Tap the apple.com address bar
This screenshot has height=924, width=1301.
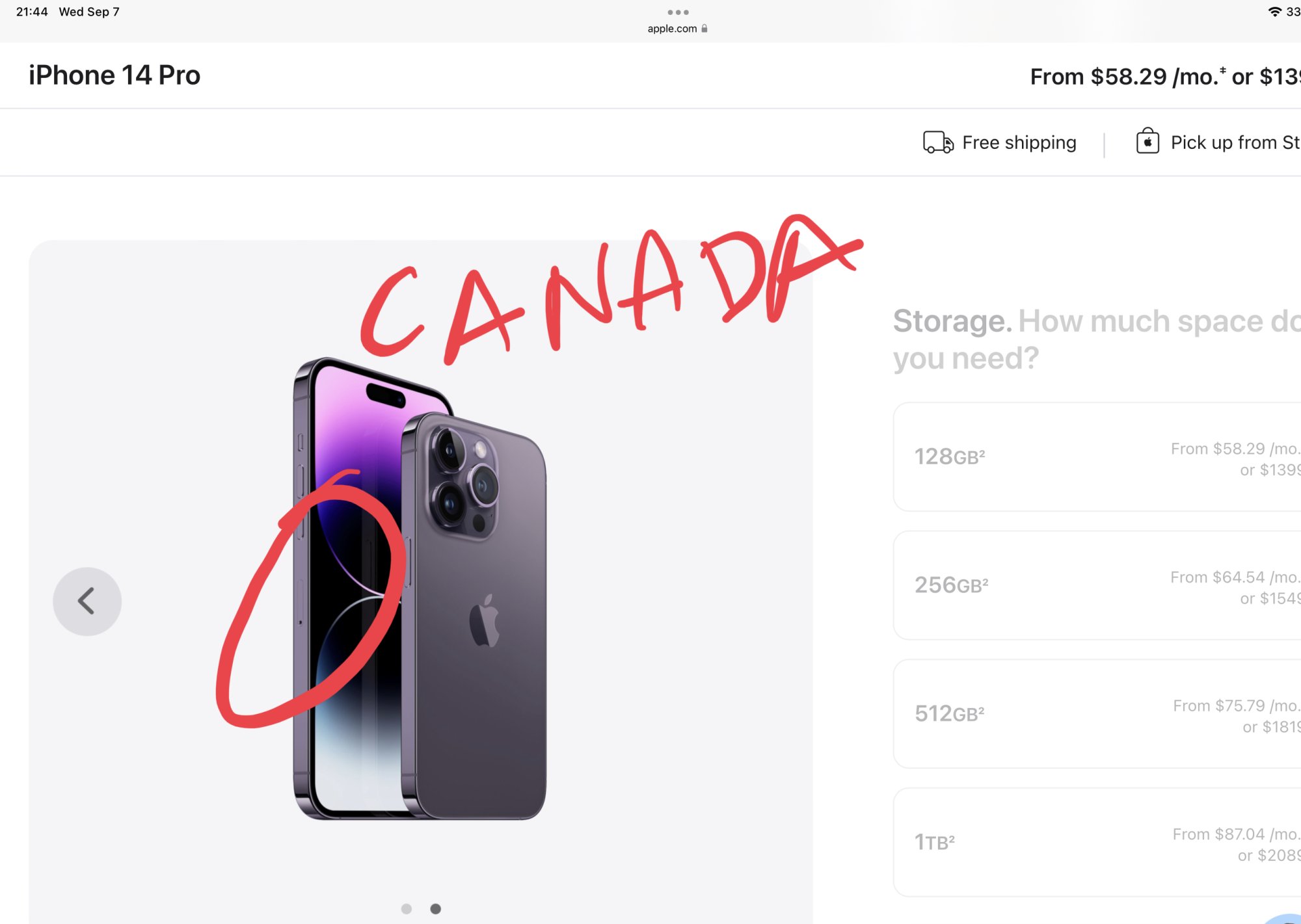pyautogui.click(x=677, y=29)
